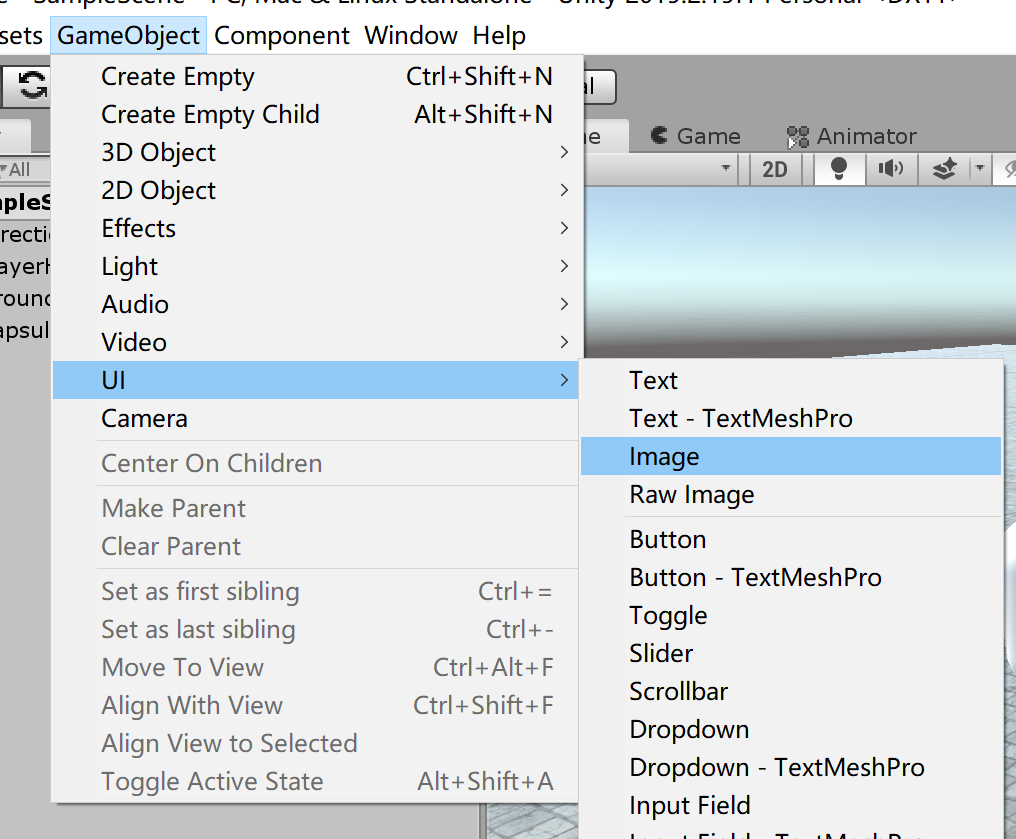Switch to the Game tab
The width and height of the screenshot is (1016, 839).
[x=696, y=136]
